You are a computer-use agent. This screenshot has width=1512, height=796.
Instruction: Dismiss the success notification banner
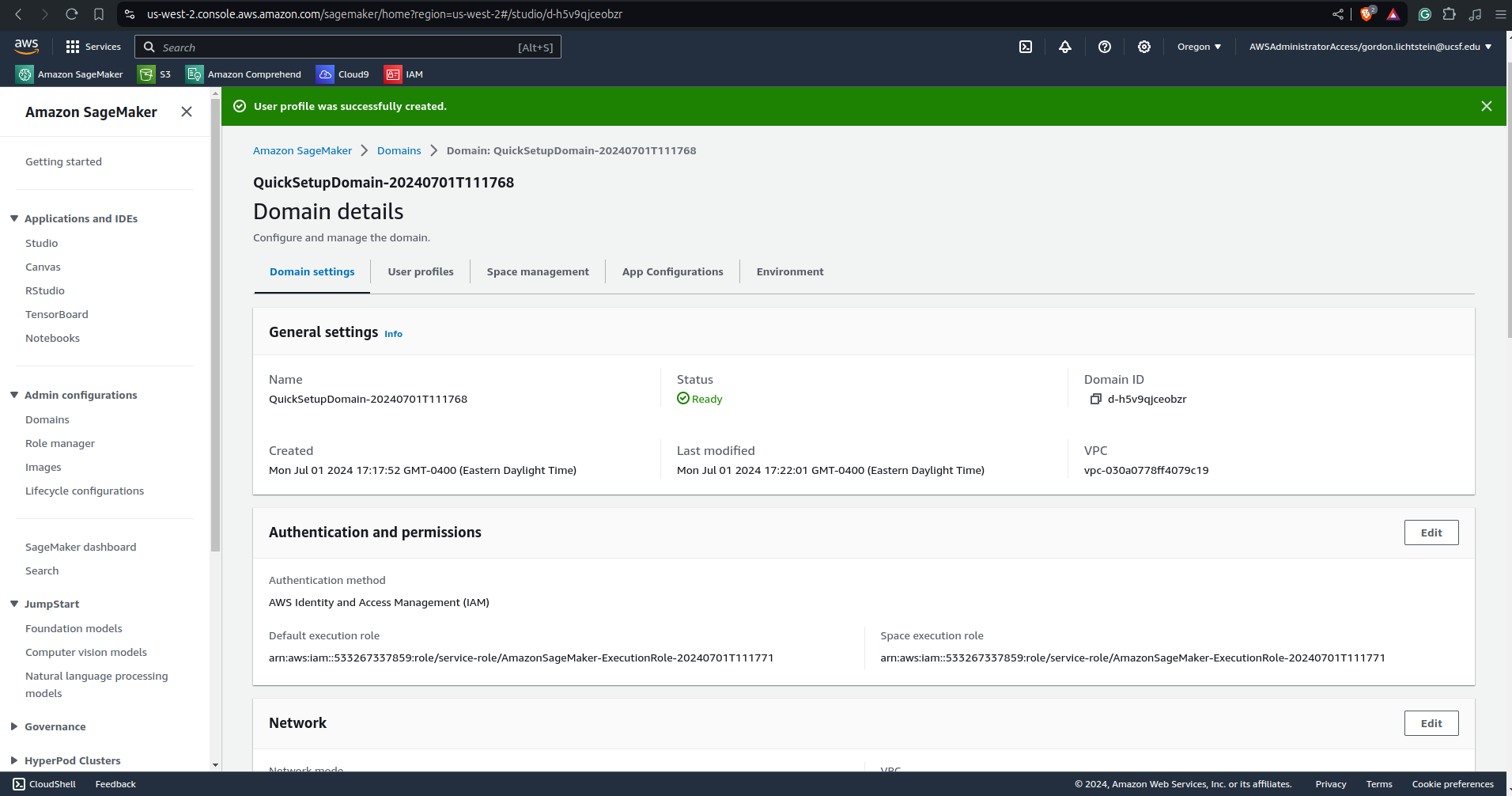click(1487, 106)
